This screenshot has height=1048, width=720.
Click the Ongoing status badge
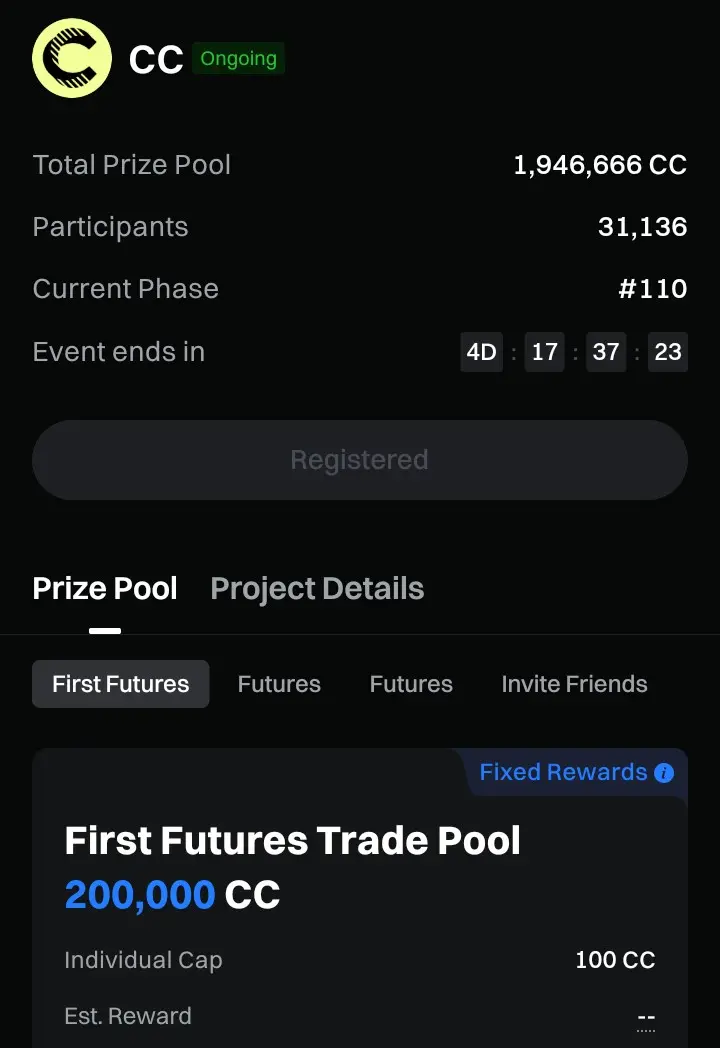click(238, 59)
